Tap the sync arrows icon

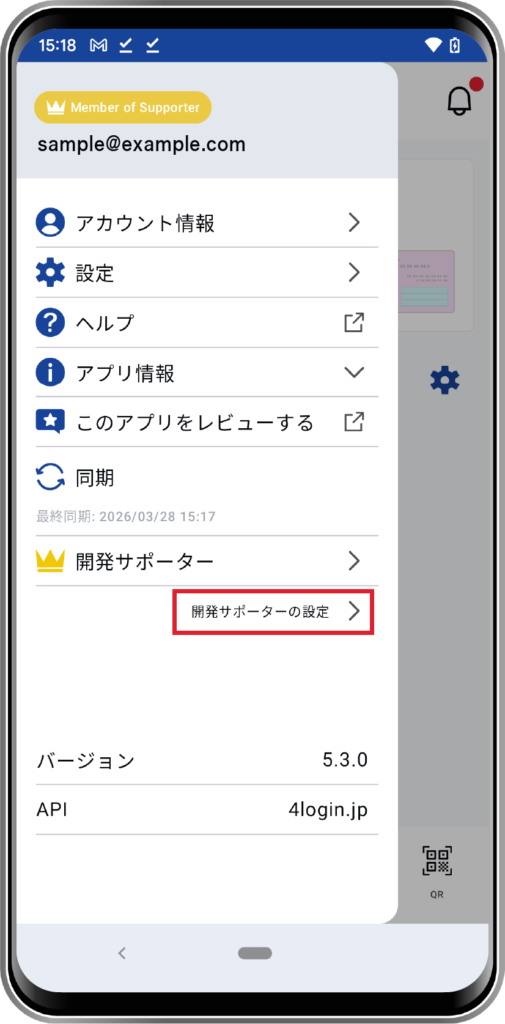[x=50, y=477]
